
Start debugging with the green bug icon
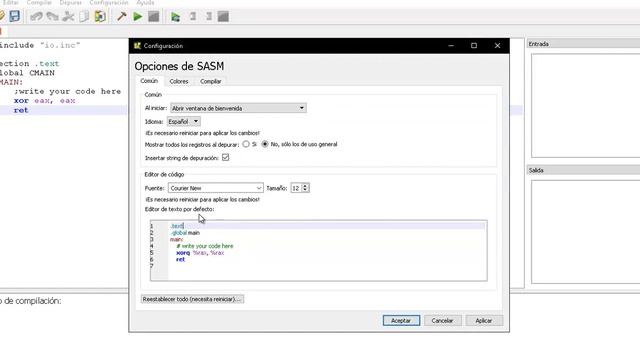pyautogui.click(x=176, y=17)
